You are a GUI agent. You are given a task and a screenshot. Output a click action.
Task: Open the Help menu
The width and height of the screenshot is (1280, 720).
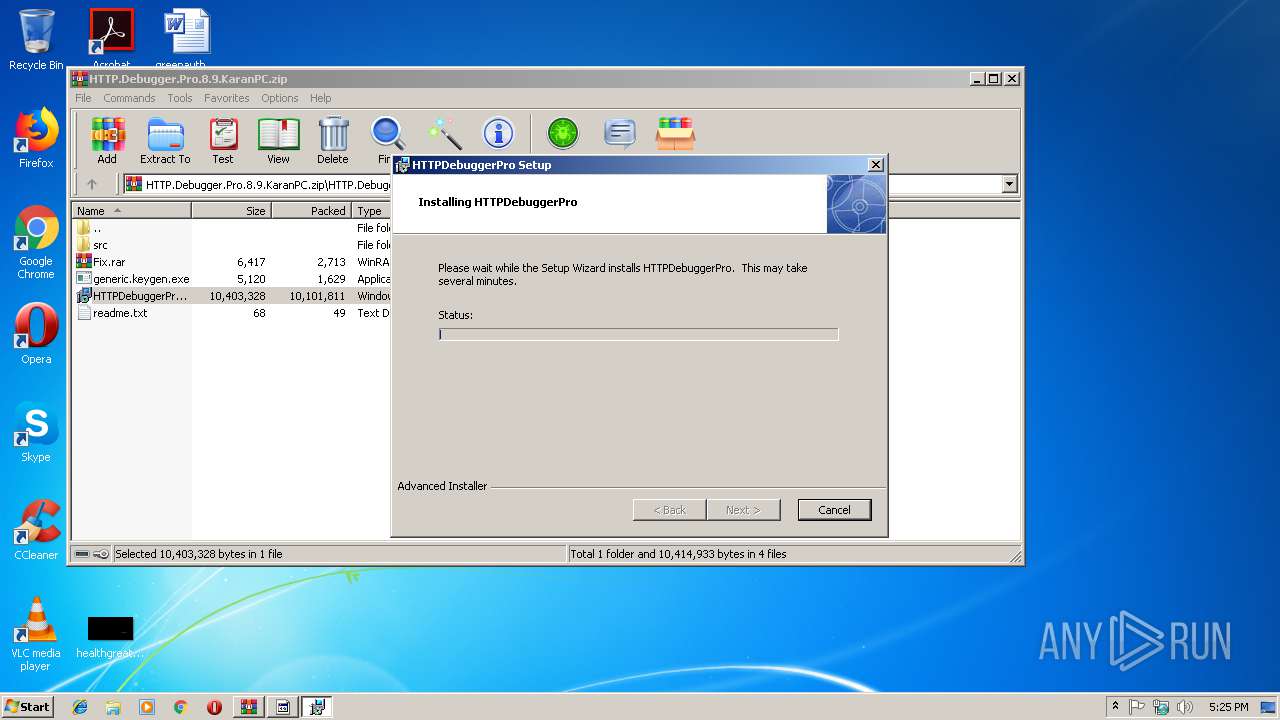320,98
